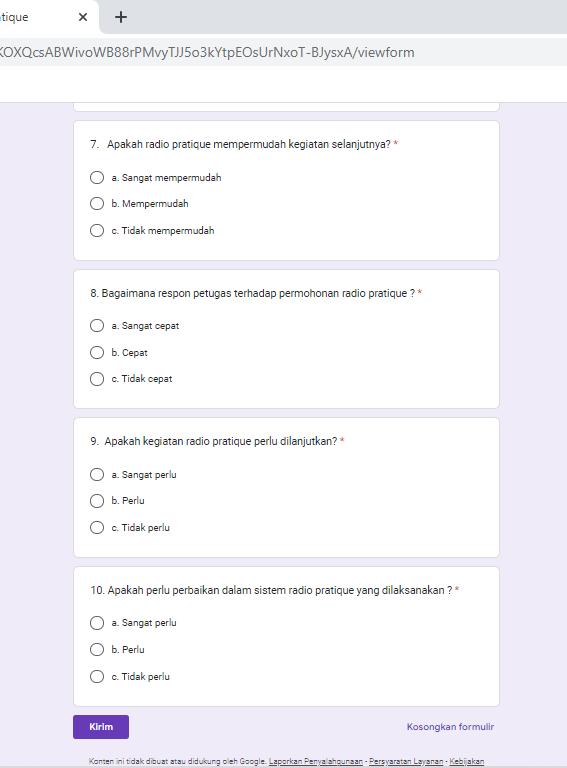Open Persyaratan Layanan link
The width and height of the screenshot is (567, 768).
pos(406,761)
